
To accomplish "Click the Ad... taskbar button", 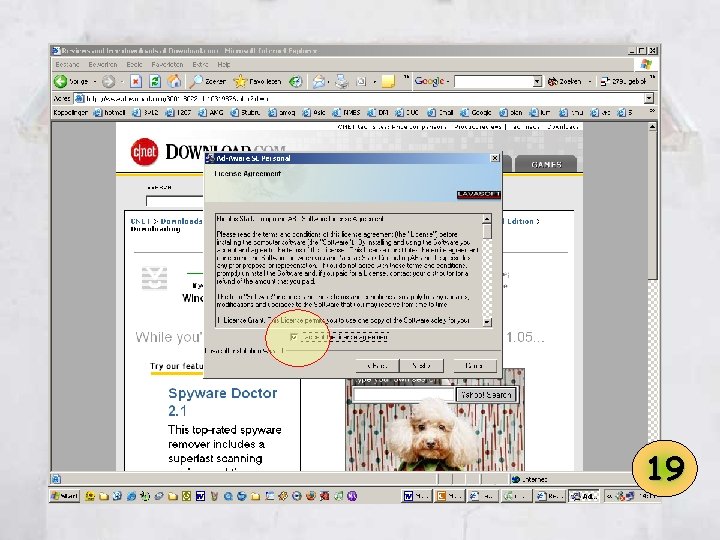I will (584, 496).
